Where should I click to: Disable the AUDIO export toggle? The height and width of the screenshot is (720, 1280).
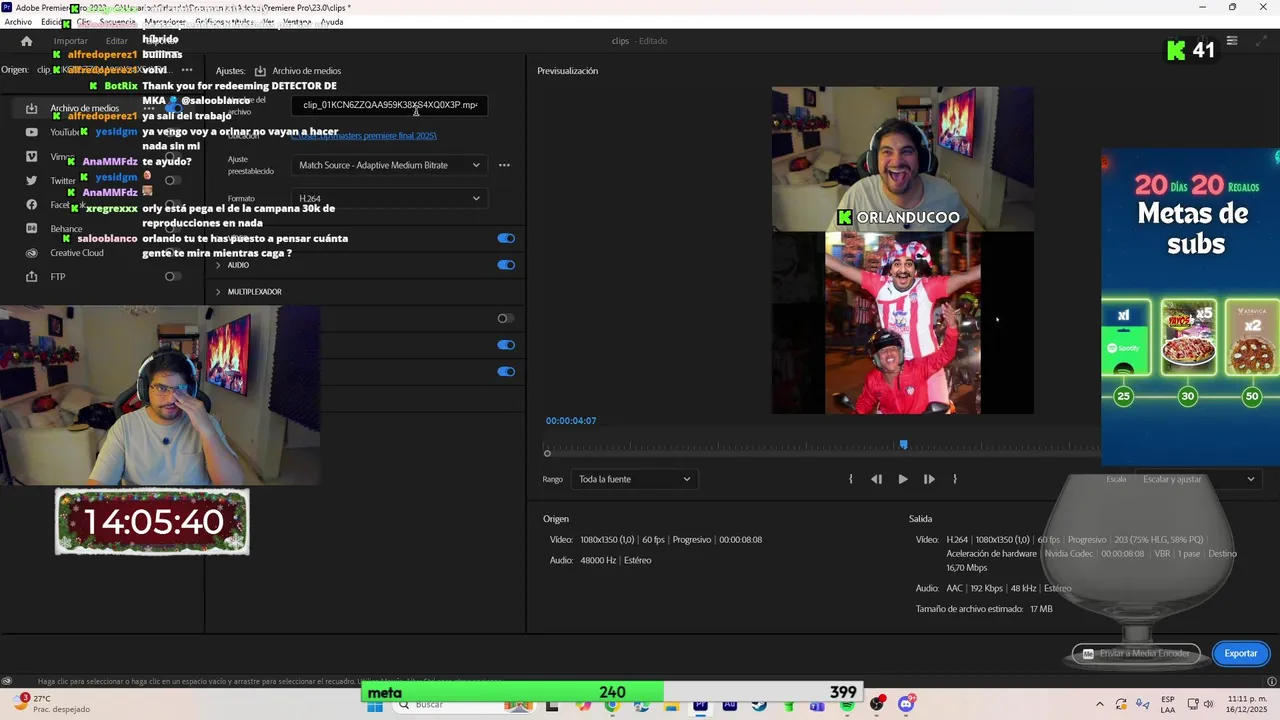506,265
